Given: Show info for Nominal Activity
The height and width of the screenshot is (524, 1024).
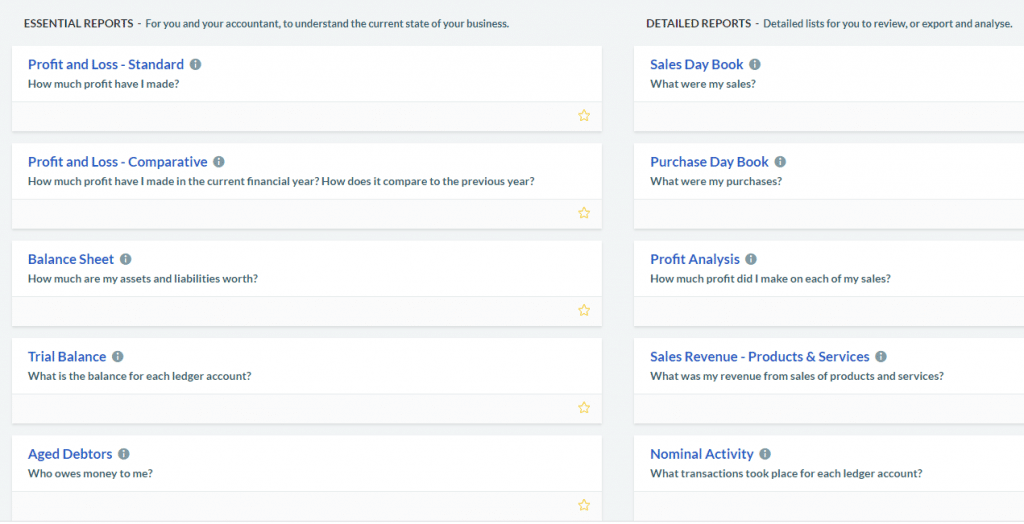Looking at the screenshot, I should [x=765, y=453].
